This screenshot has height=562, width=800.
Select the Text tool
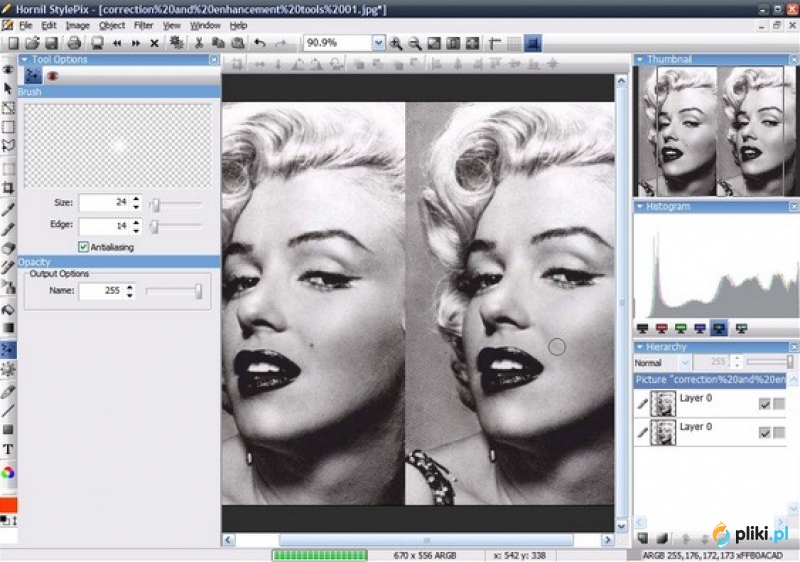(x=8, y=449)
